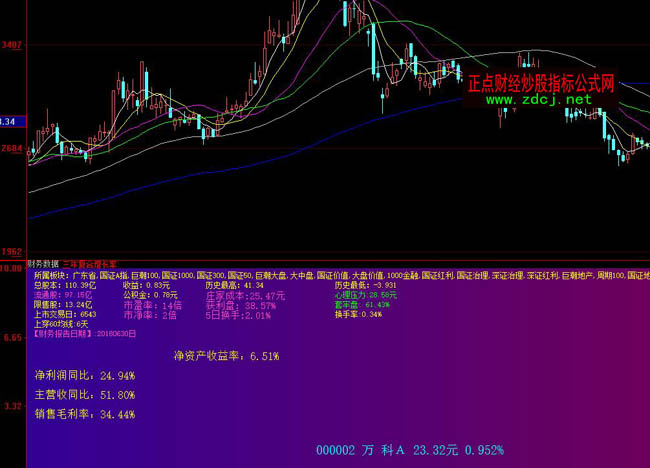The width and height of the screenshot is (650, 468).
Task: Click the green 心理压力 28.58元 value
Action: coord(365,295)
